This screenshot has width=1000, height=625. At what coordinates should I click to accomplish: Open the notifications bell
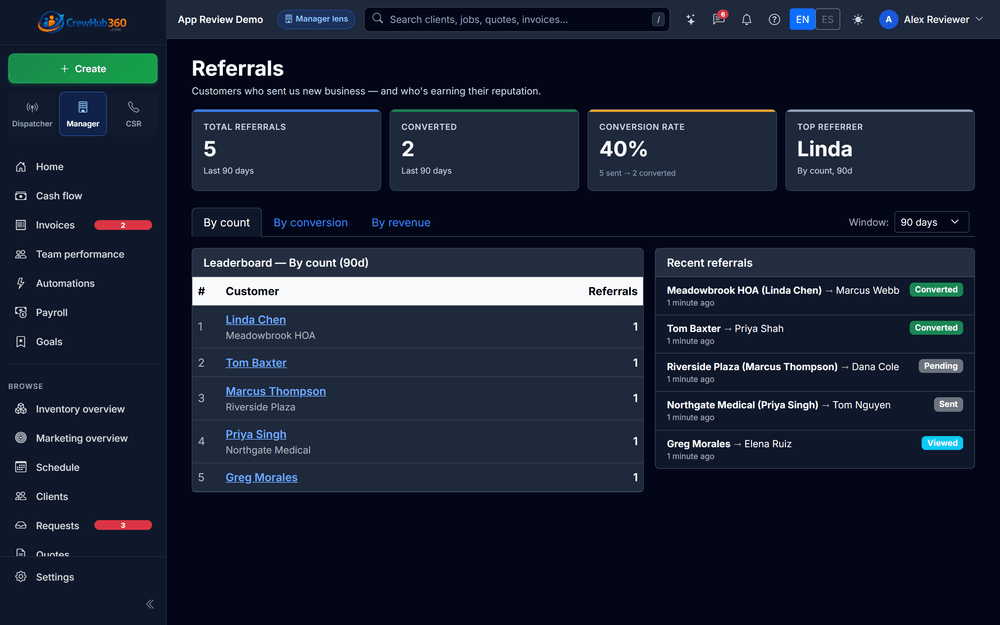coord(746,20)
